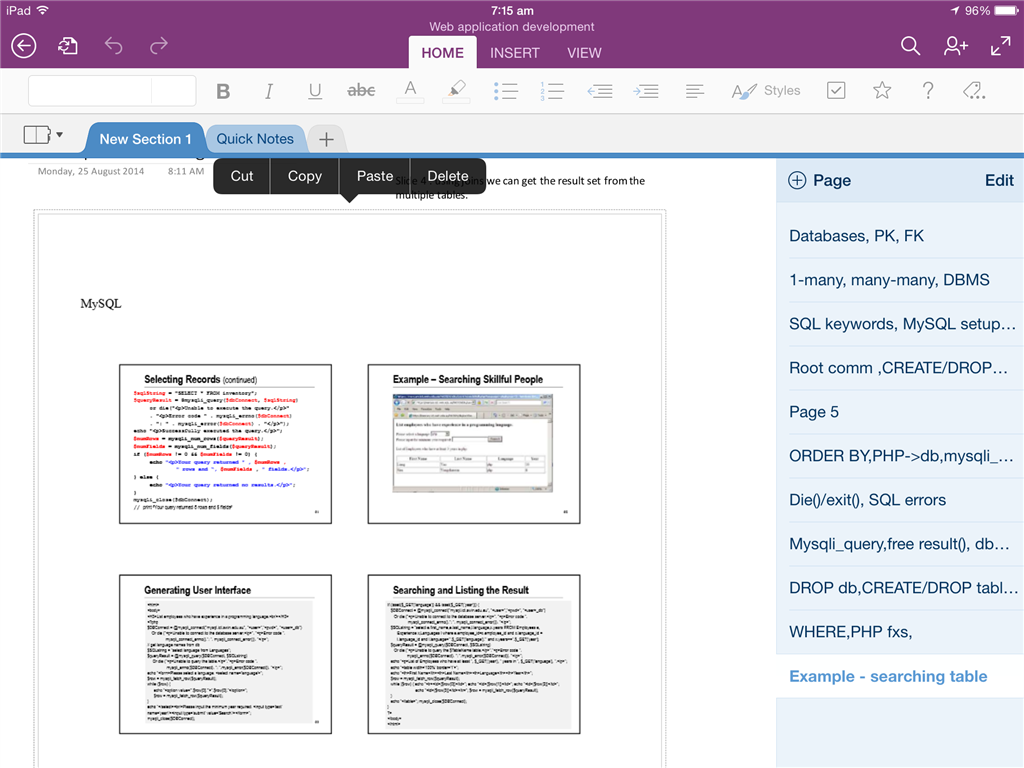The width and height of the screenshot is (1024, 768).
Task: Insert bulleted list
Action: click(x=505, y=91)
